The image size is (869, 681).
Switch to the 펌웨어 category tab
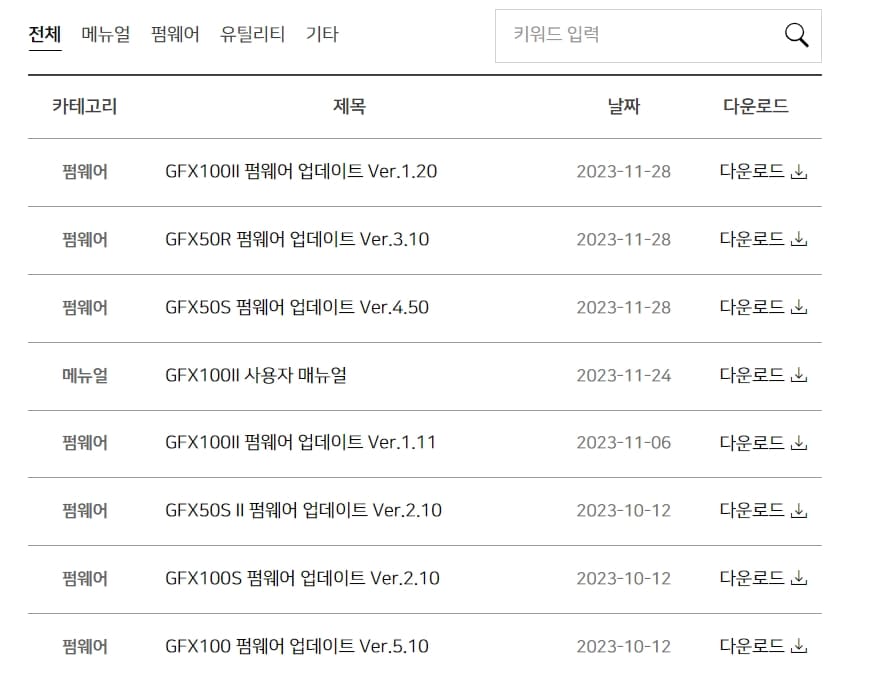coord(173,33)
